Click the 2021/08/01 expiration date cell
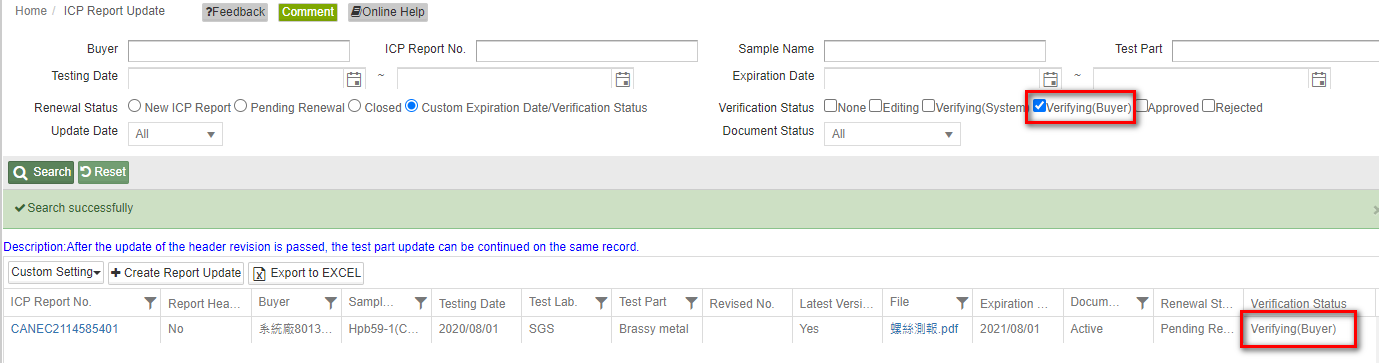The width and height of the screenshot is (1379, 363). (x=1010, y=329)
